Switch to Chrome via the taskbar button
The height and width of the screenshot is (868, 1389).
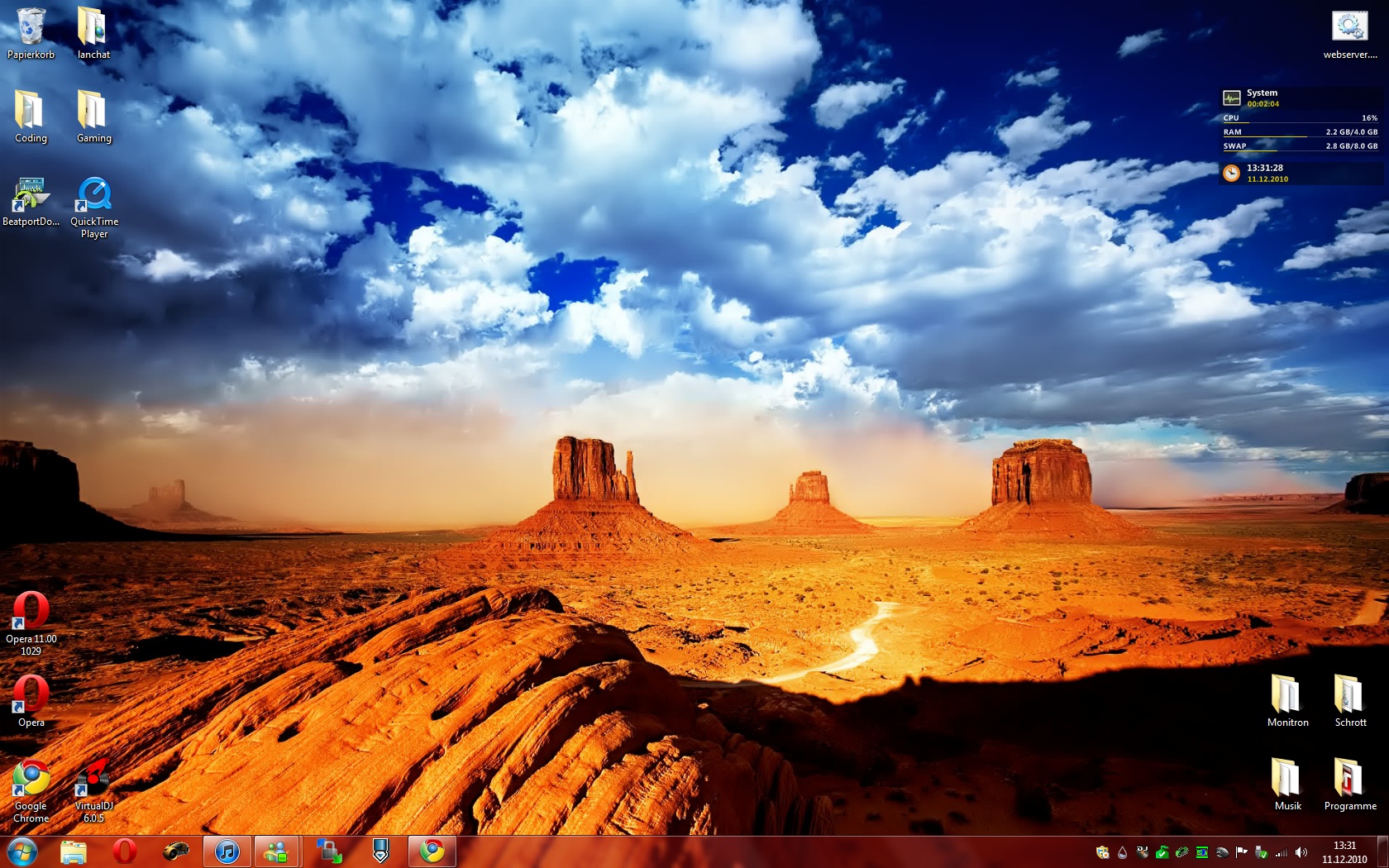point(432,851)
